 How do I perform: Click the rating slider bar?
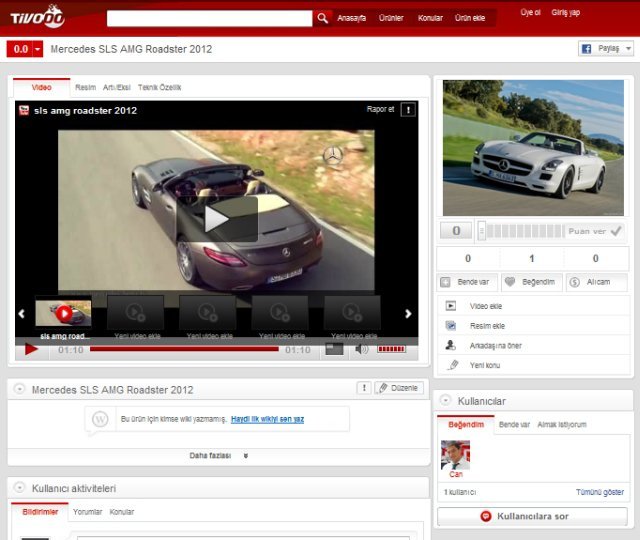coord(520,231)
